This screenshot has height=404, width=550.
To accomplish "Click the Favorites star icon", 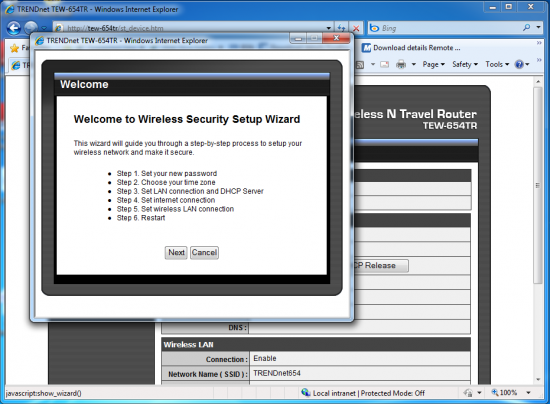I will tap(14, 48).
